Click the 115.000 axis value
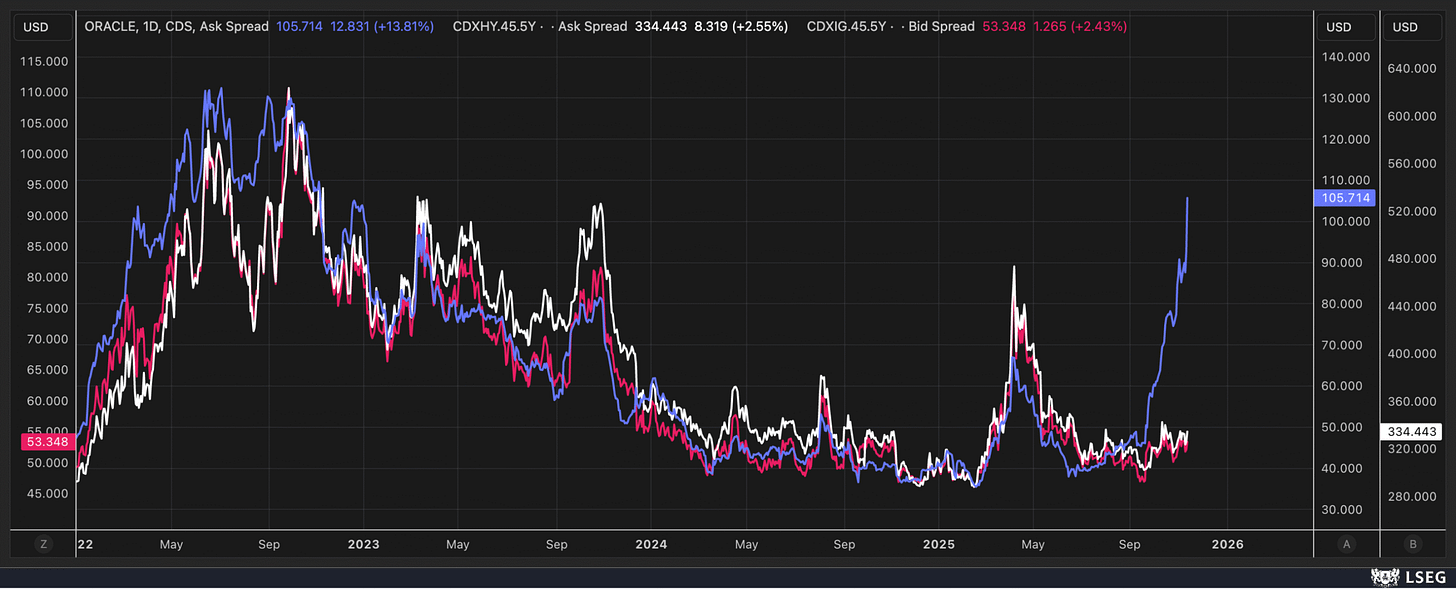 (43, 61)
